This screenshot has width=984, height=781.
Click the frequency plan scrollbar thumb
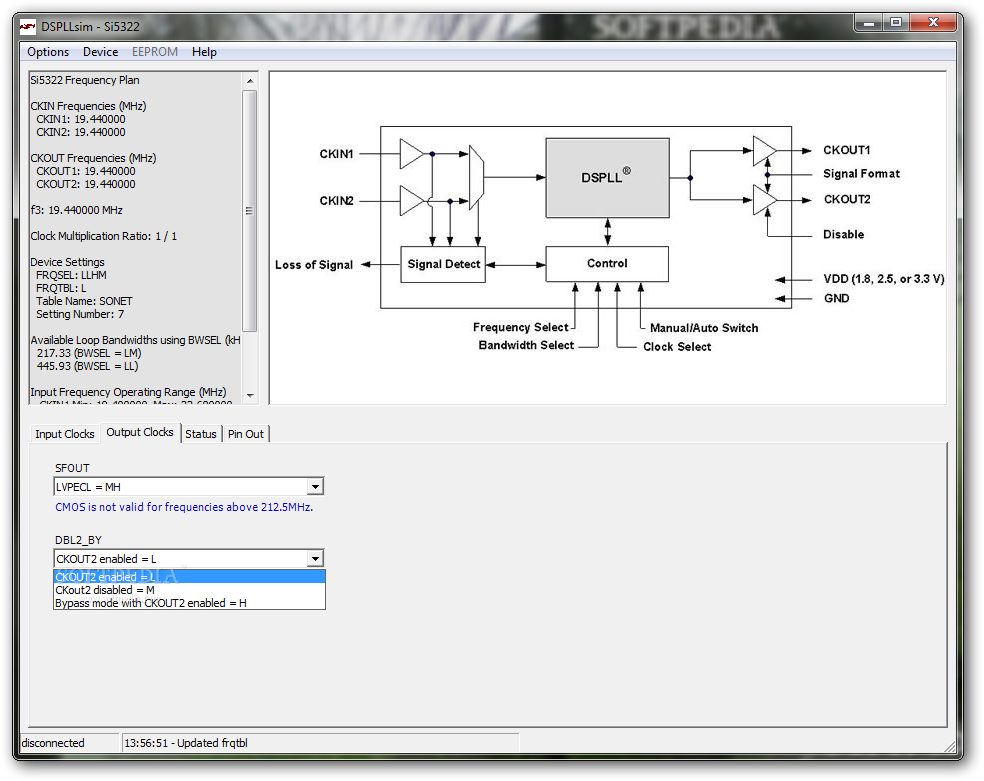pyautogui.click(x=250, y=211)
